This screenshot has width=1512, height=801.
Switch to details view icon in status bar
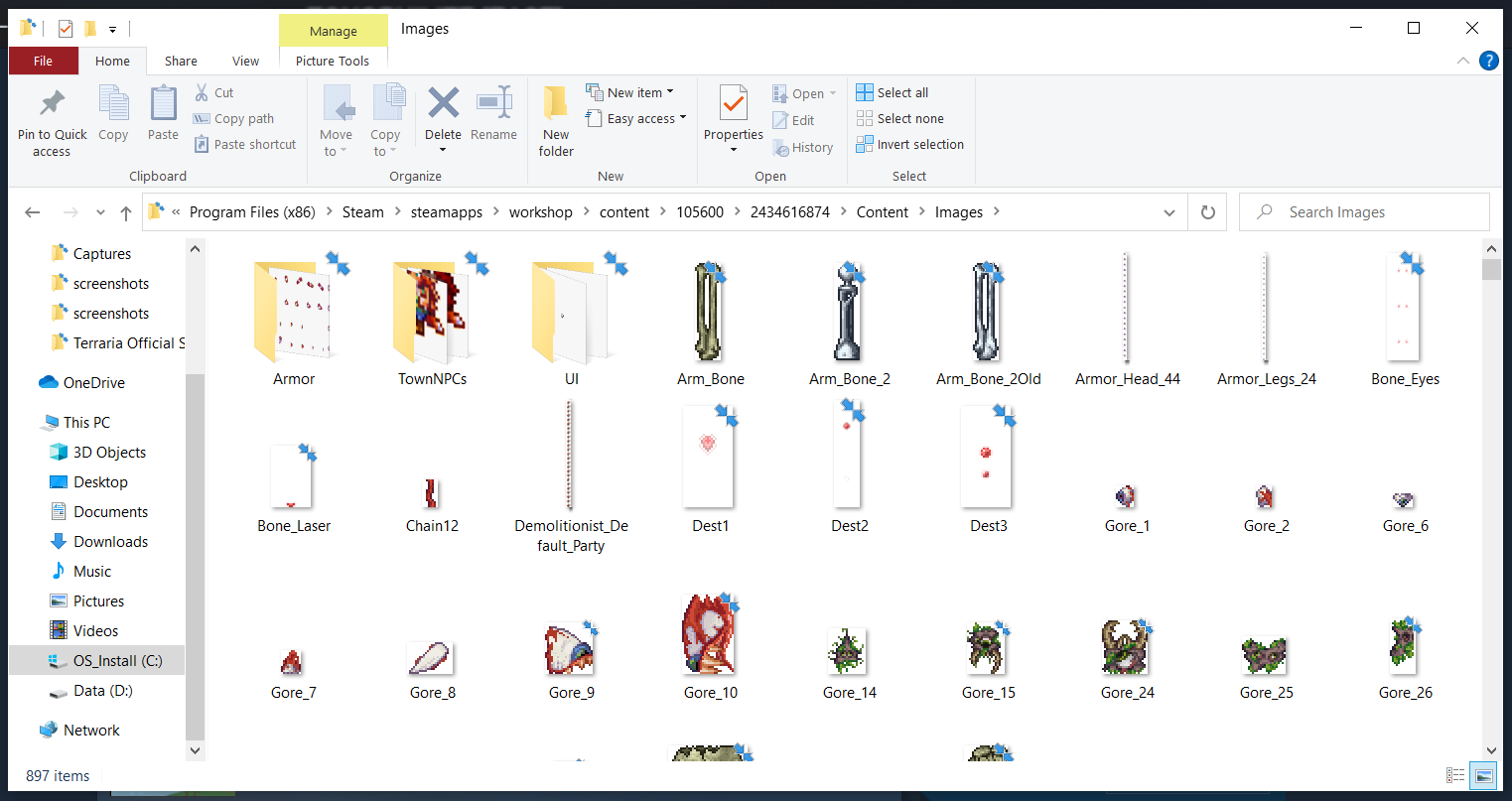click(x=1455, y=775)
